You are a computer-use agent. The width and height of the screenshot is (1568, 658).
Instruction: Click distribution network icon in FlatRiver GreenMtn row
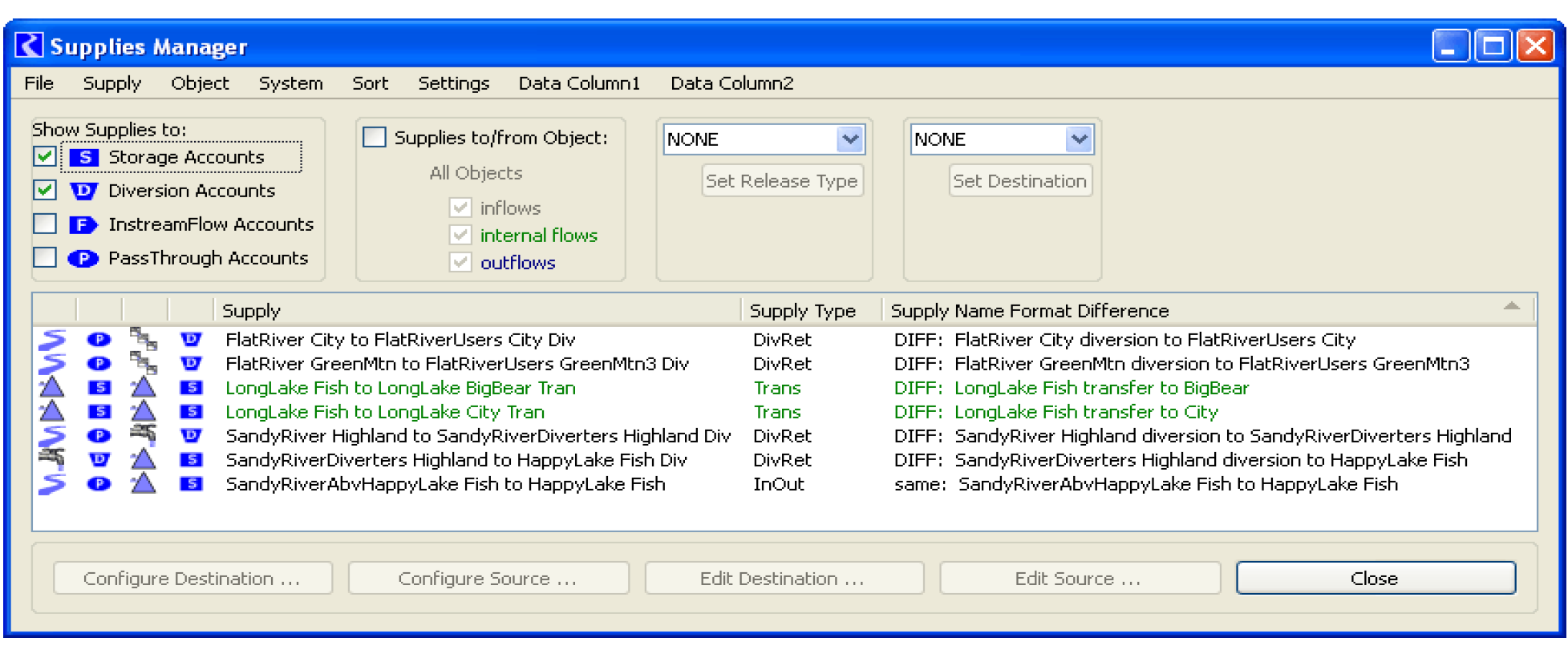click(x=144, y=363)
